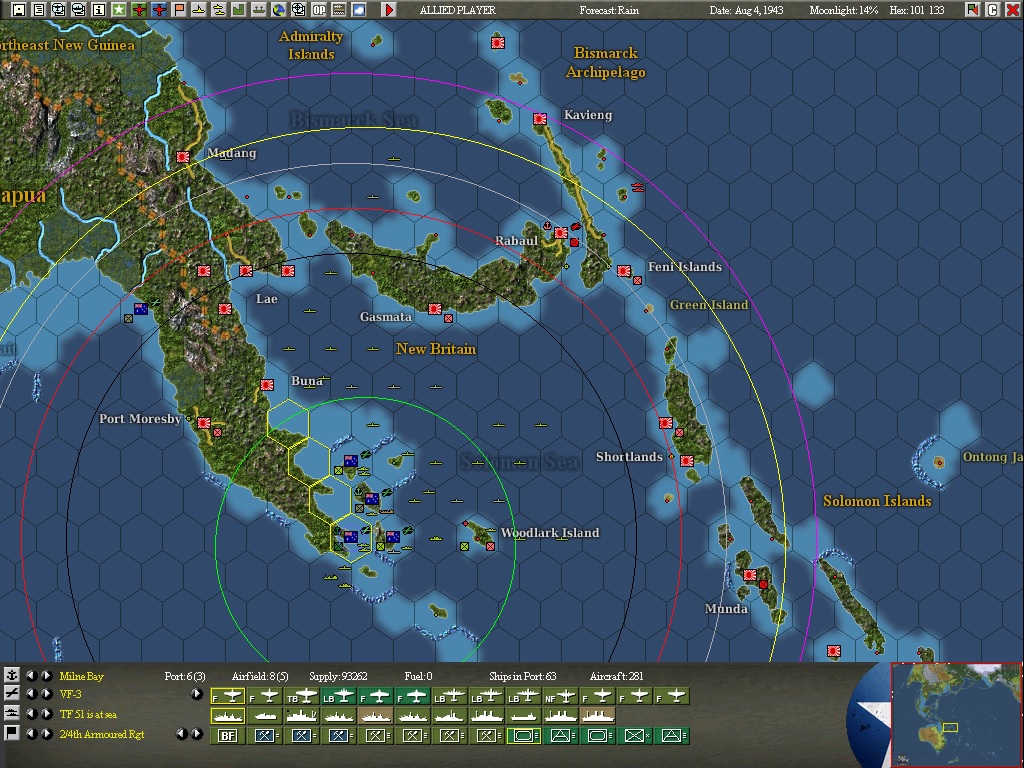The width and height of the screenshot is (1024, 768).
Task: Click the Japanese base marker at Port Moresby
Action: pyautogui.click(x=204, y=423)
